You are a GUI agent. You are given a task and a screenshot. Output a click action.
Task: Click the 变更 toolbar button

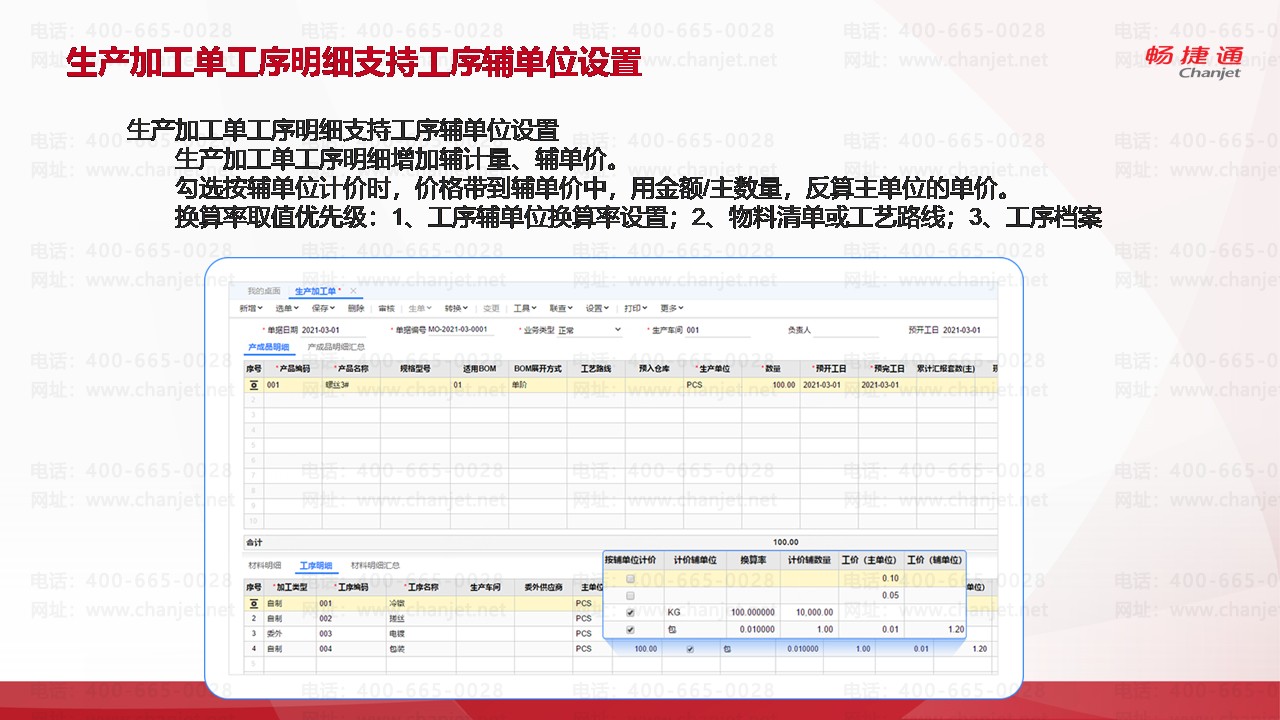491,308
